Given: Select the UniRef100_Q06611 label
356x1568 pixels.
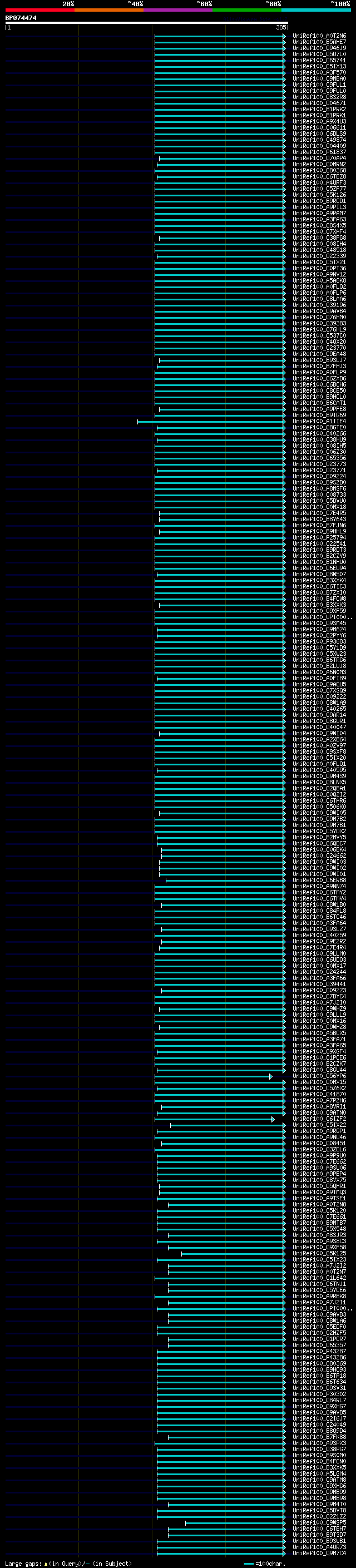Looking at the screenshot, I should pyautogui.click(x=319, y=128).
